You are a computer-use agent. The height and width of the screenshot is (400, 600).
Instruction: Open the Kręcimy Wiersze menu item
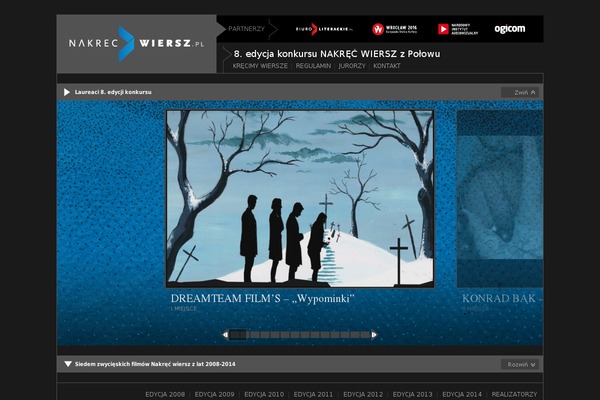[260, 65]
